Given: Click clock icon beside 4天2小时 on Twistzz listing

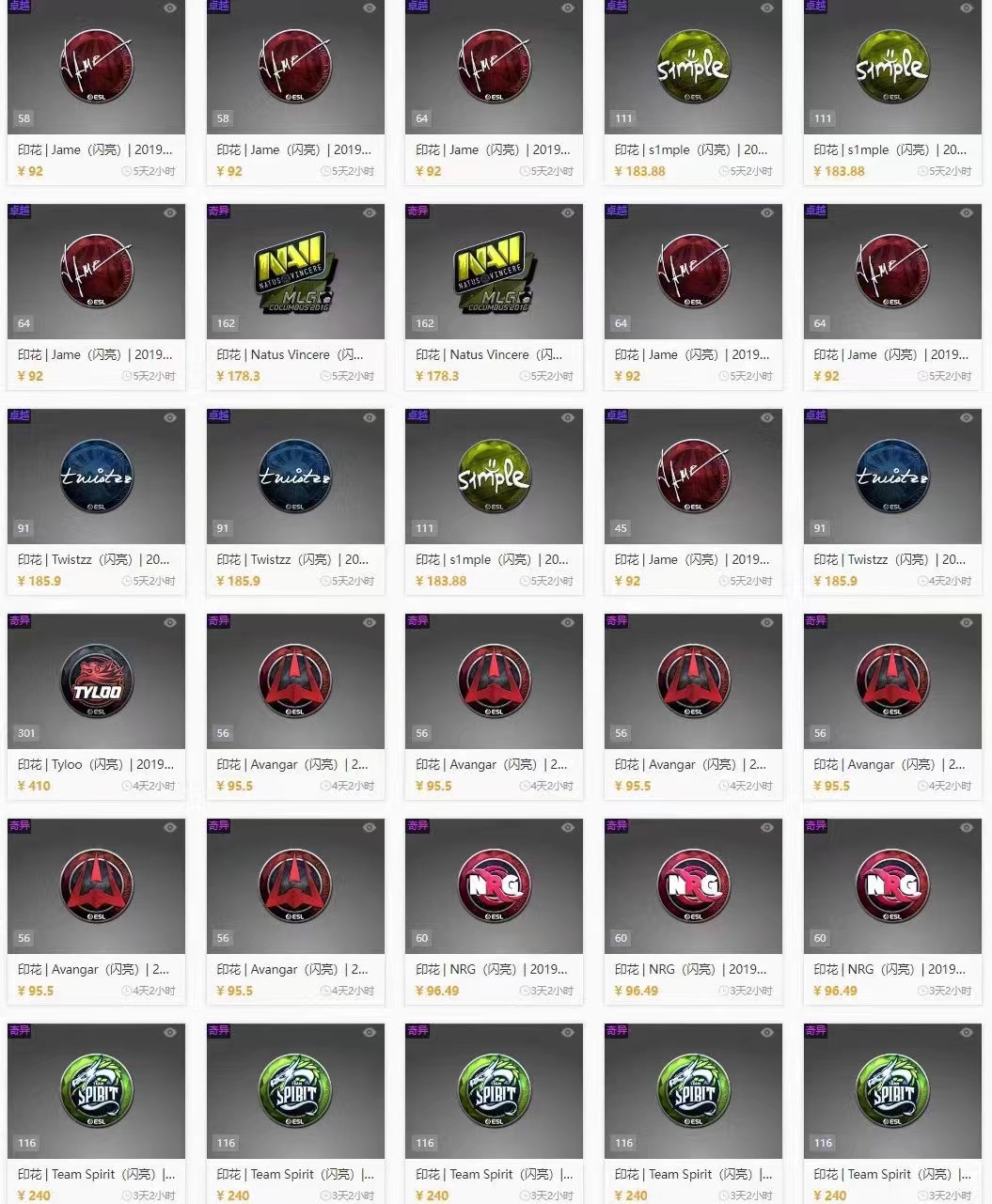Looking at the screenshot, I should (923, 581).
